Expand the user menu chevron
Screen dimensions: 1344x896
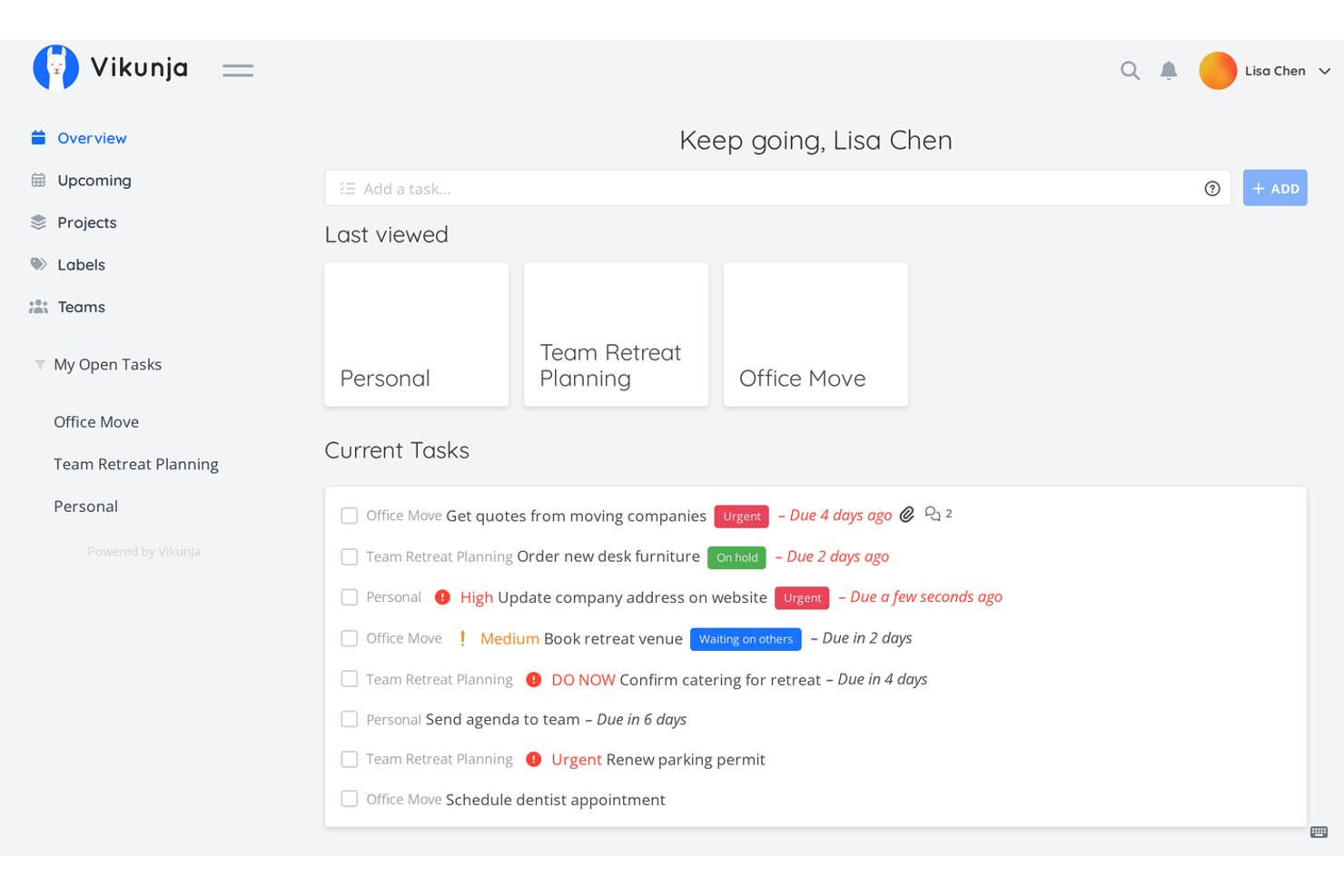(x=1325, y=71)
